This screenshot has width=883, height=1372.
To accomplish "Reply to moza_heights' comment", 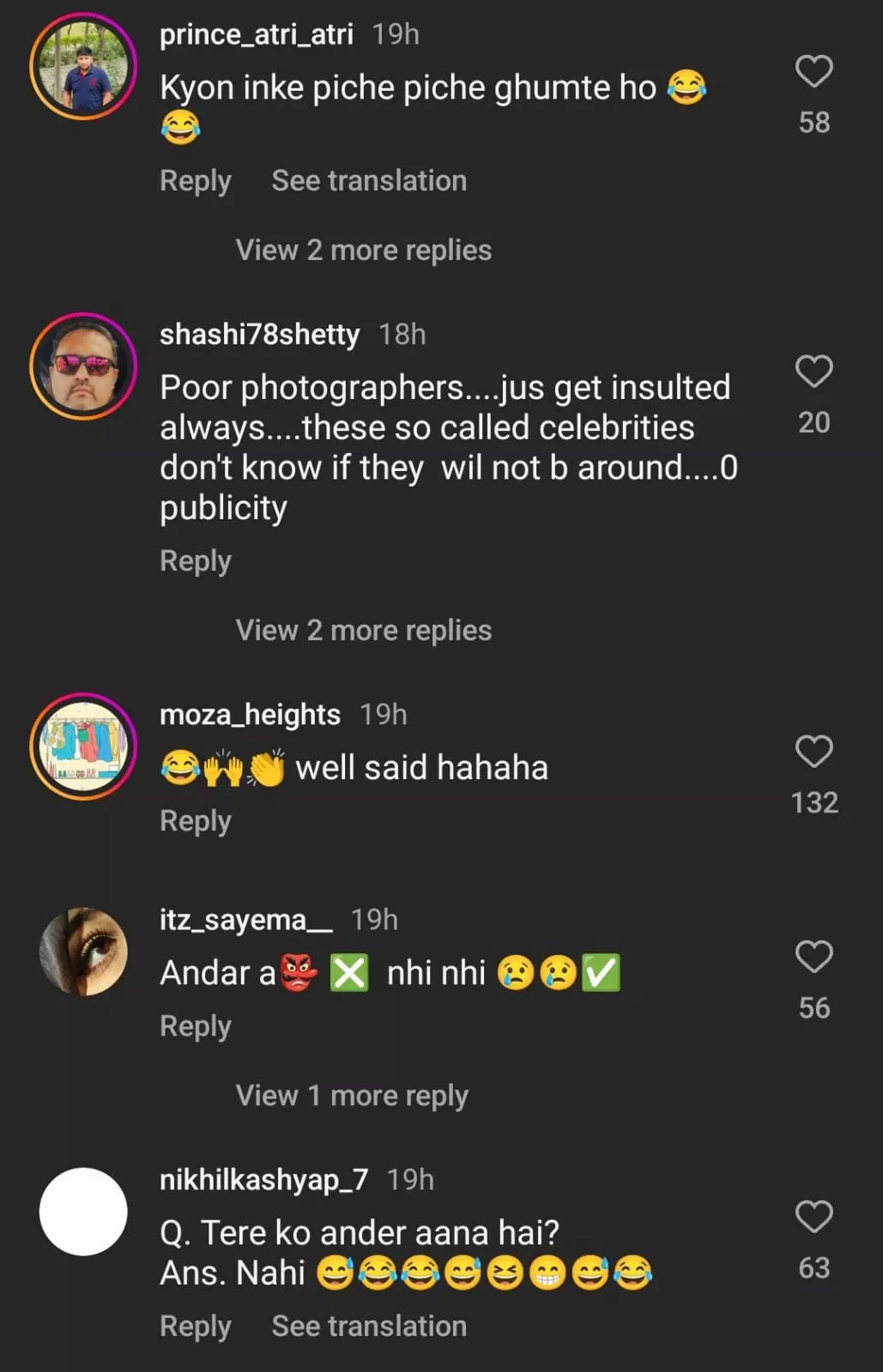I will [x=196, y=821].
